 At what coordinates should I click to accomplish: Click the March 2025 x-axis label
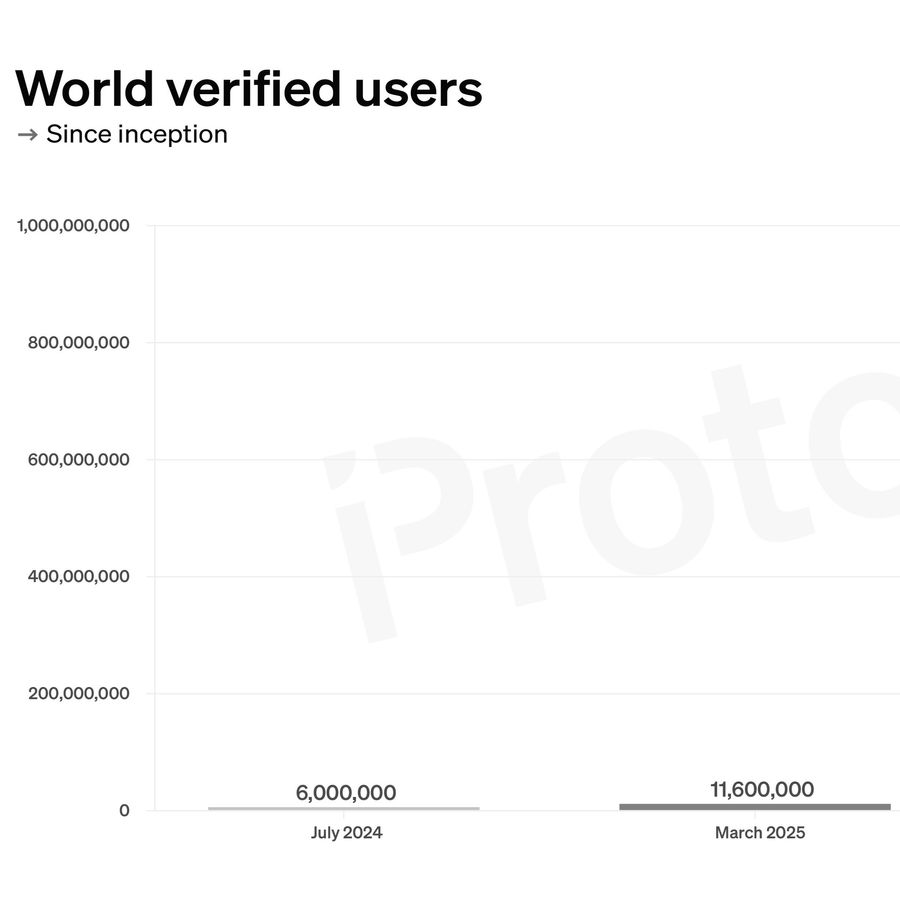760,832
